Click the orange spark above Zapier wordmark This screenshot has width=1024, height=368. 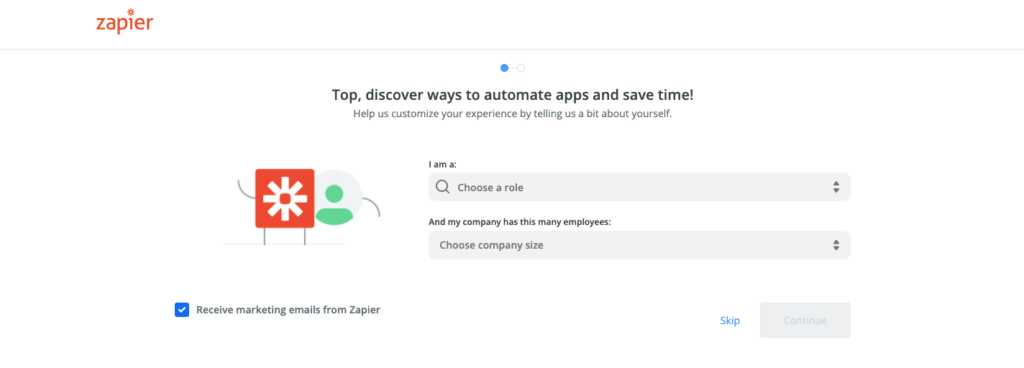131,12
